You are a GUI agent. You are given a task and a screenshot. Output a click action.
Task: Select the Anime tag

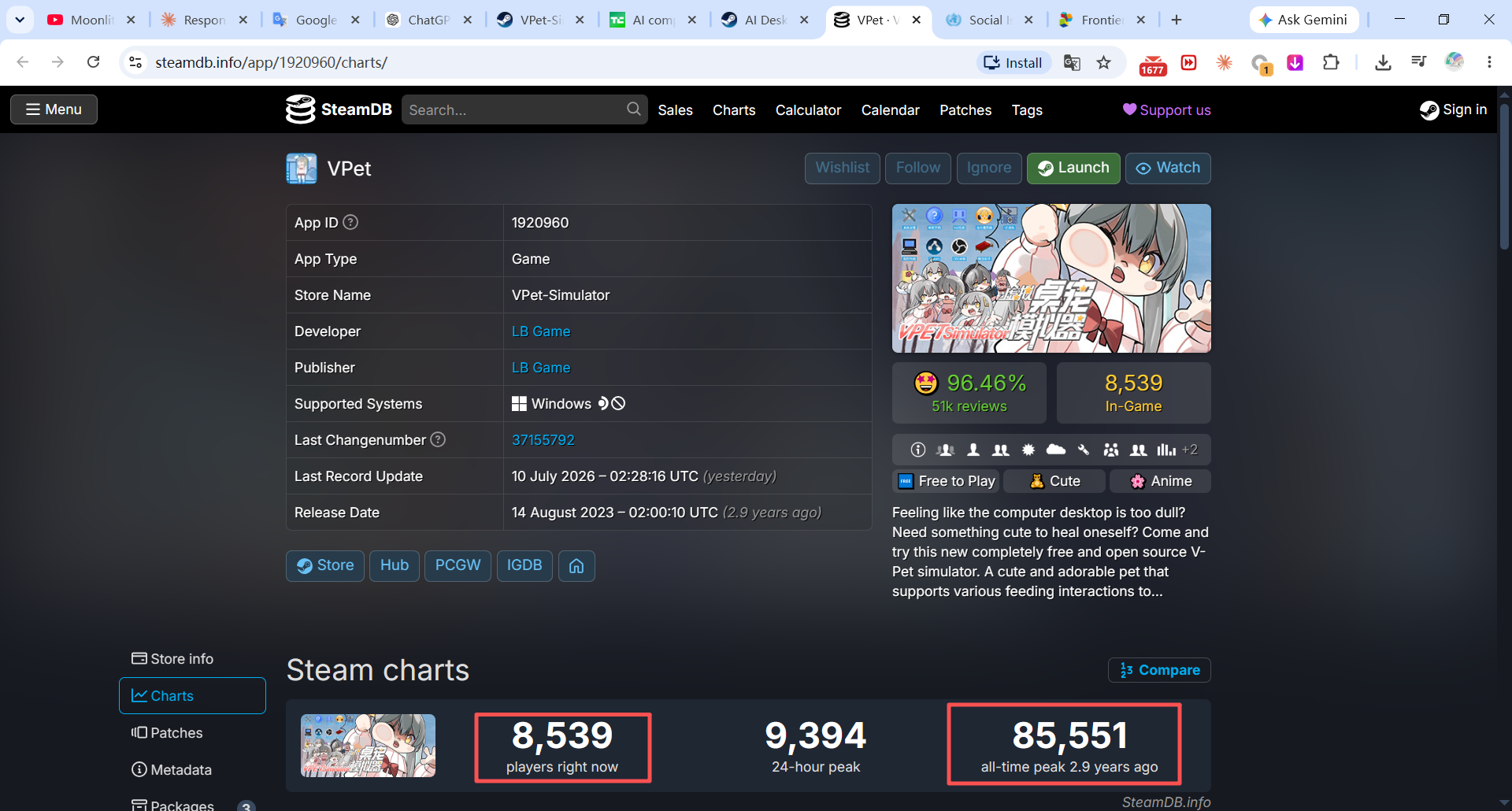coord(1160,481)
